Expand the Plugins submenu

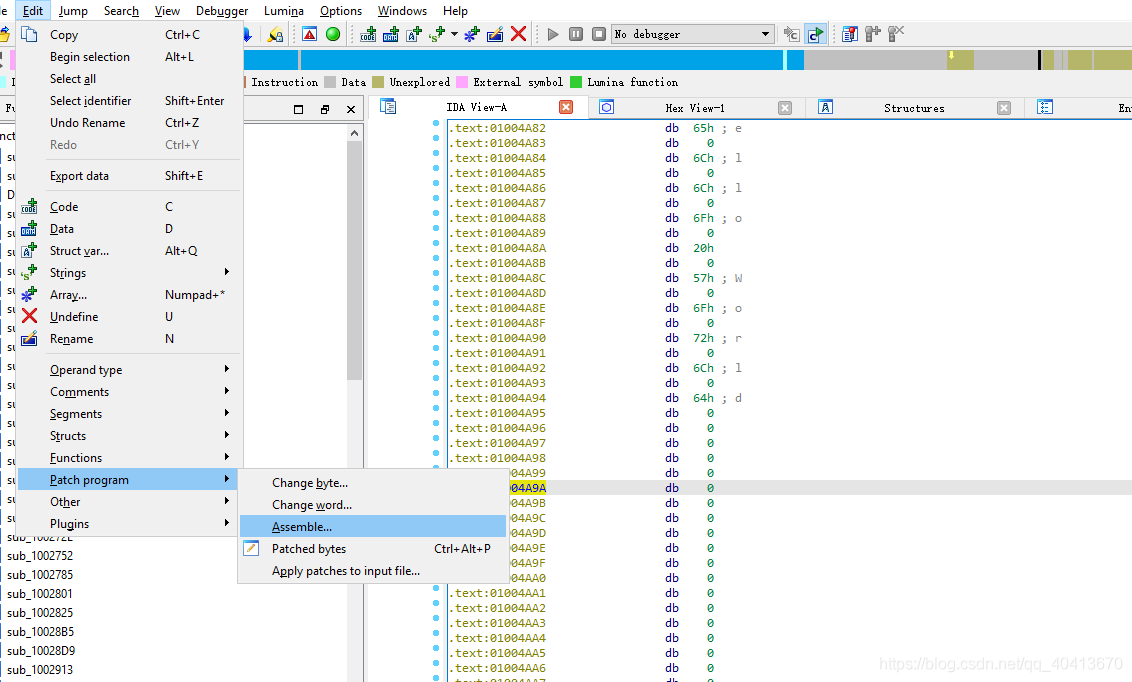[129, 524]
